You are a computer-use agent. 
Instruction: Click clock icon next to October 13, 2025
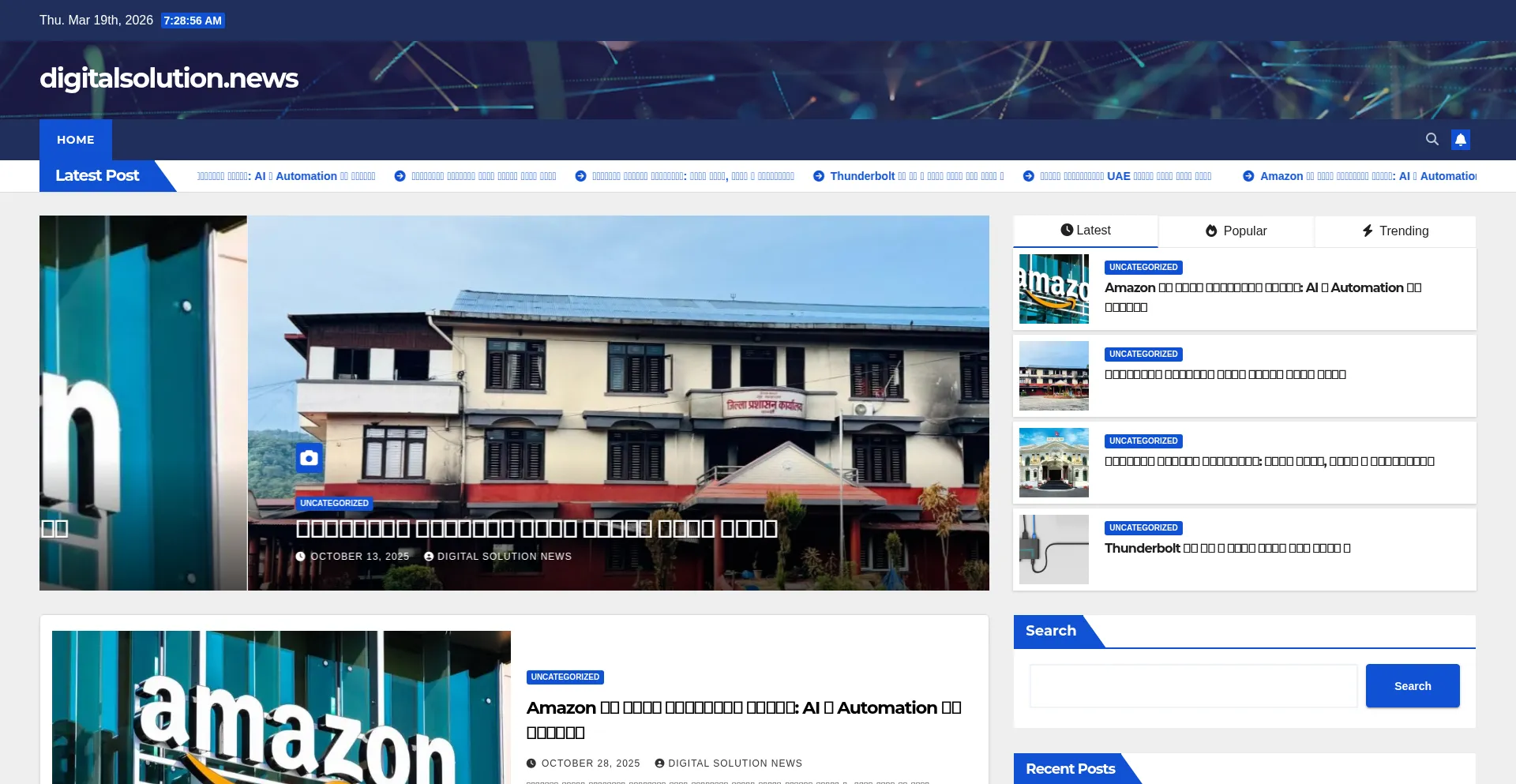coord(300,557)
